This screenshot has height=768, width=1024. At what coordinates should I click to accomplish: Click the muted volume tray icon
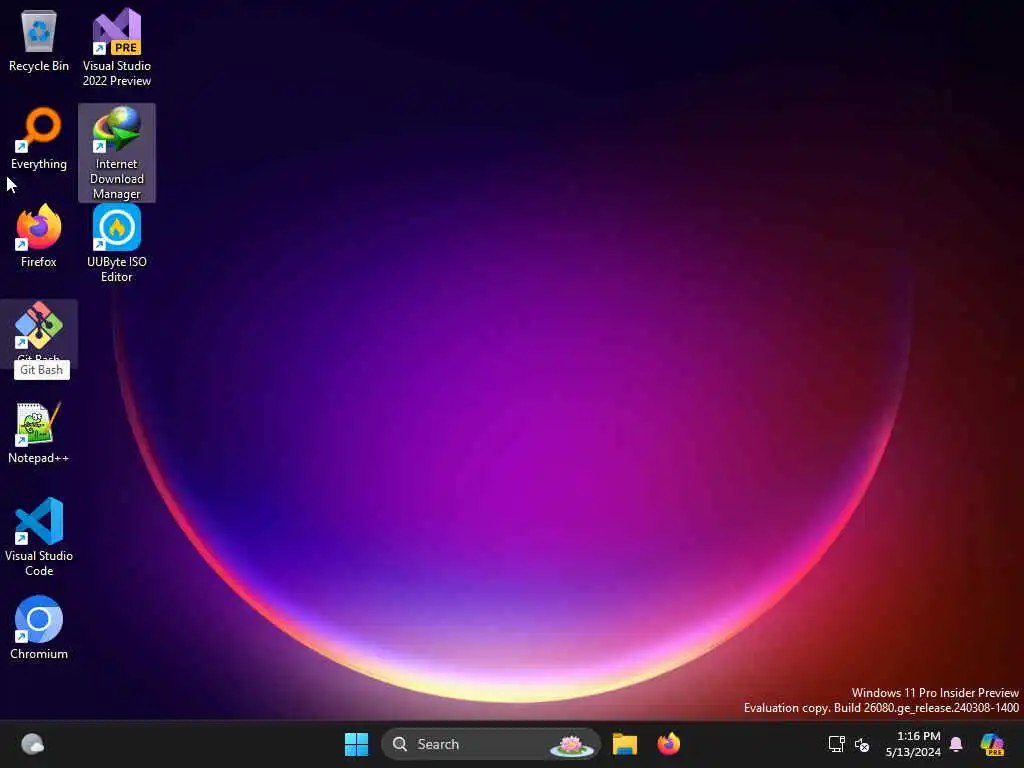862,744
